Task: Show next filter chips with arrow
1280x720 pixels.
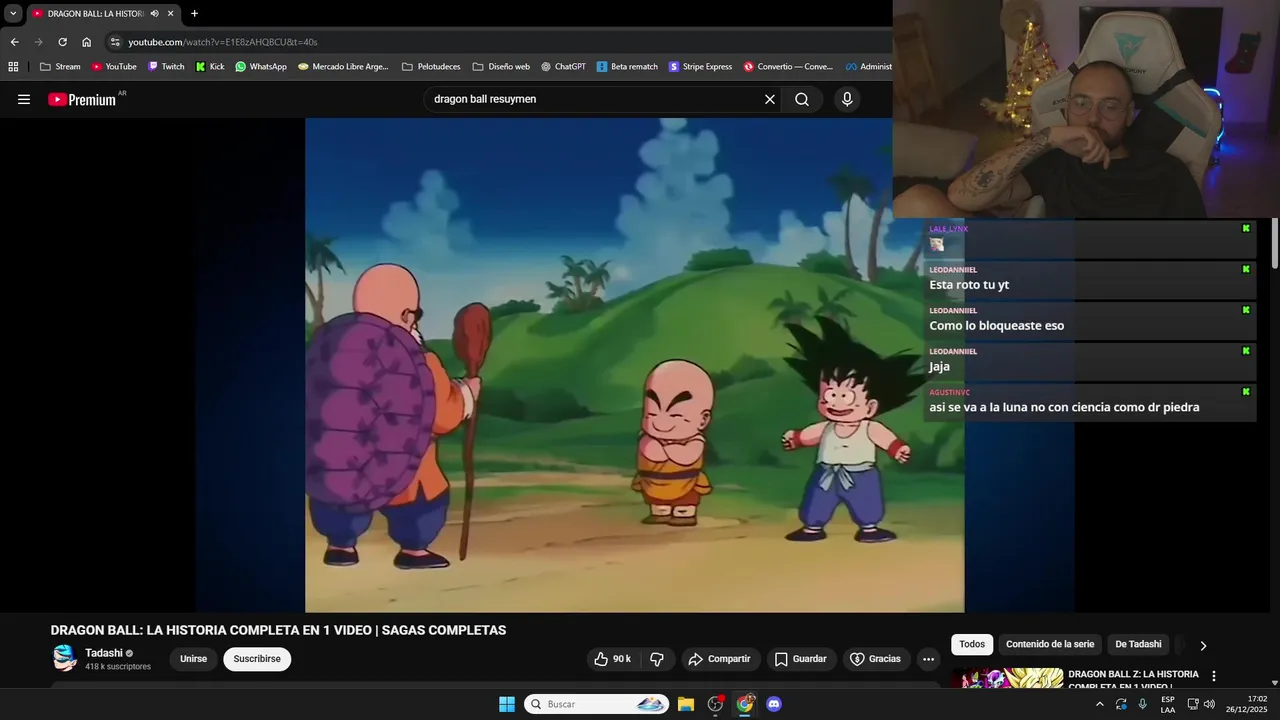Action: point(1203,645)
